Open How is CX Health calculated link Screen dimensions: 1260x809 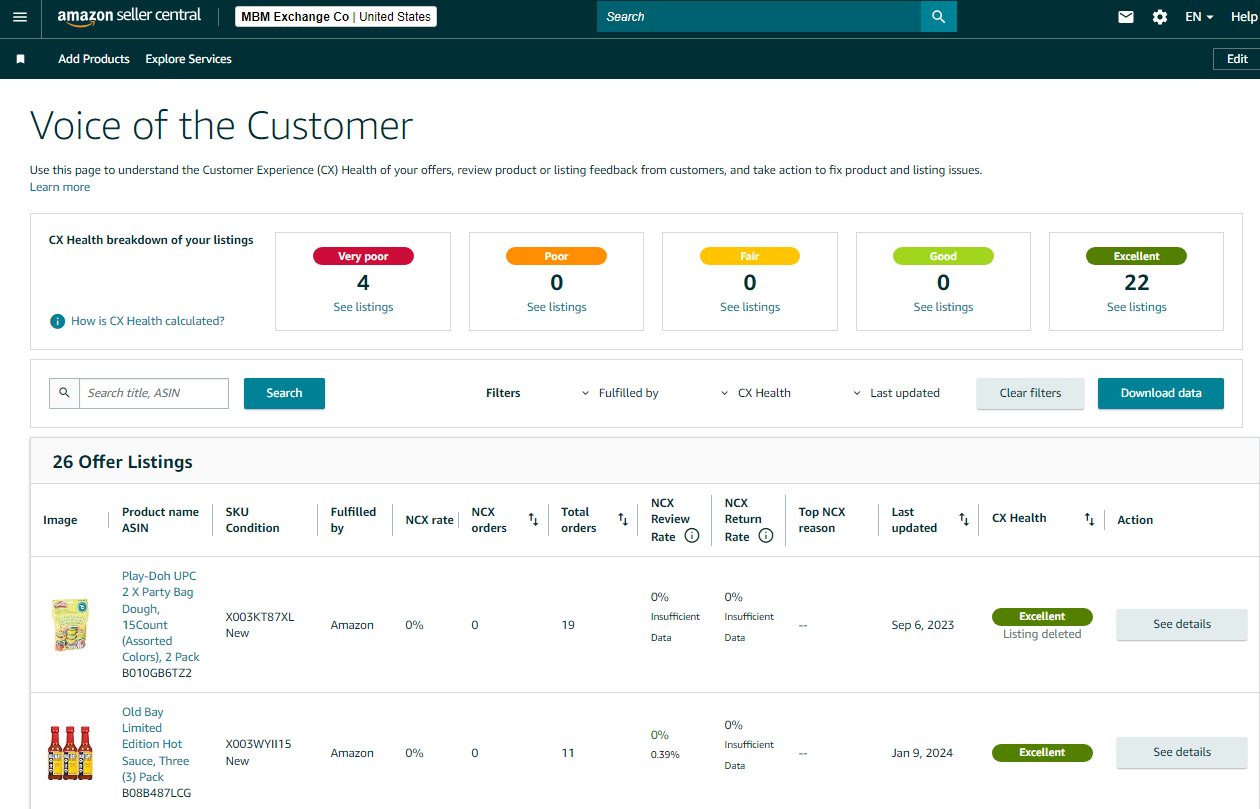pos(148,321)
